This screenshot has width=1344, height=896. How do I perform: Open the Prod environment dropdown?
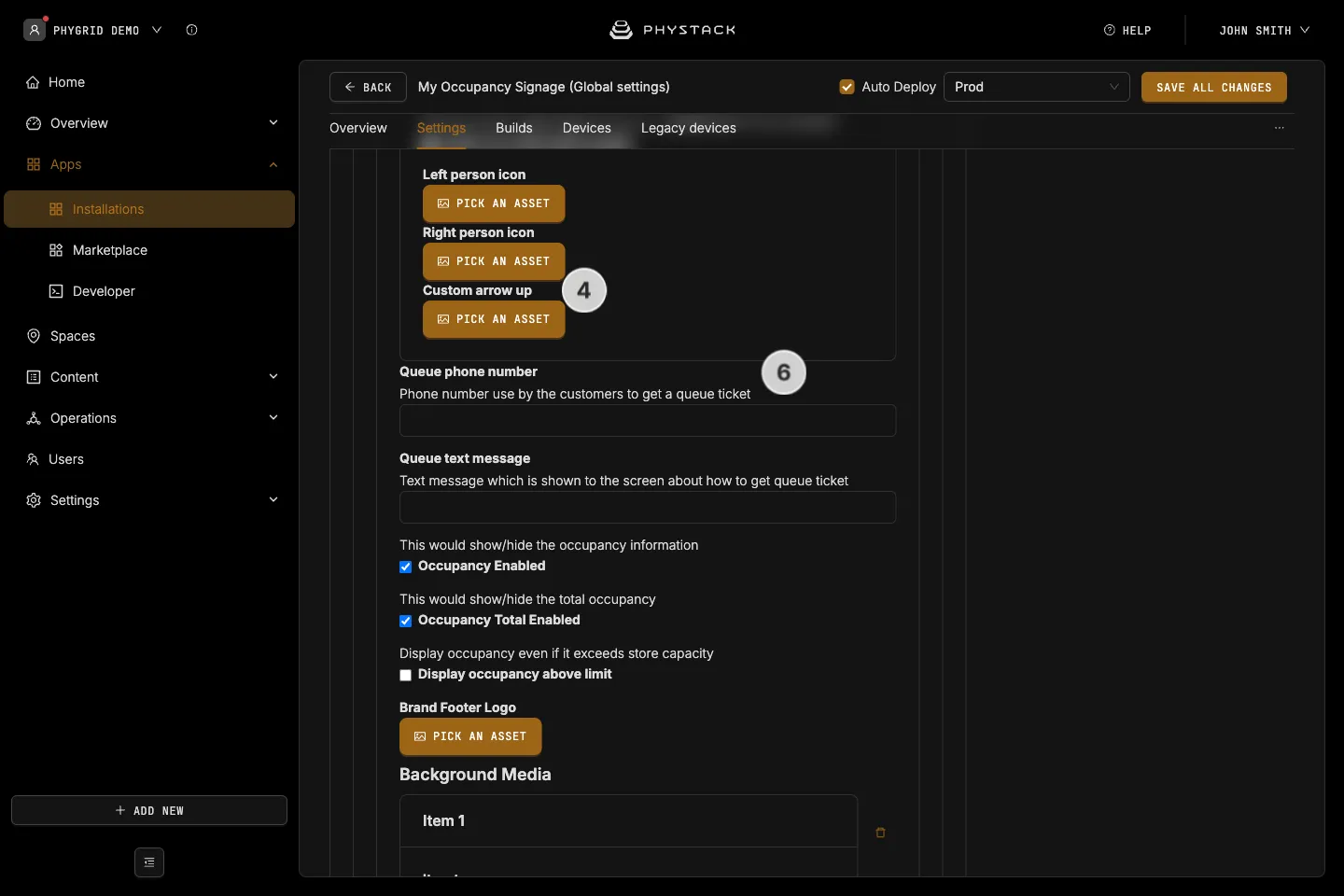tap(1037, 87)
